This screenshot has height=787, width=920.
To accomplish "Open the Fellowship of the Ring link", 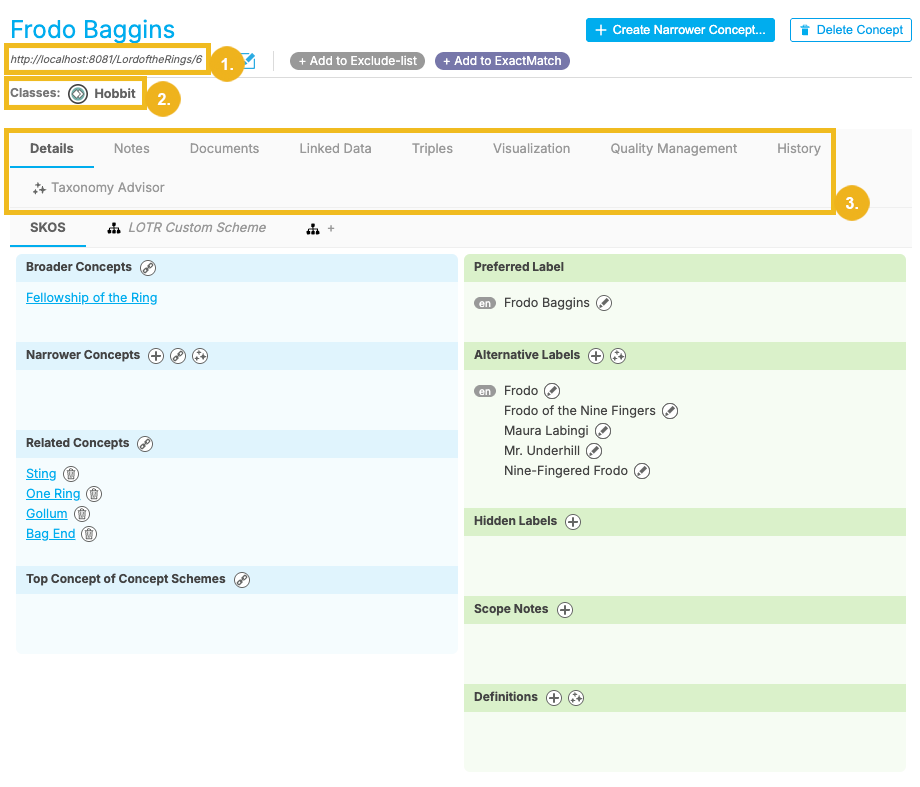I will pos(91,298).
